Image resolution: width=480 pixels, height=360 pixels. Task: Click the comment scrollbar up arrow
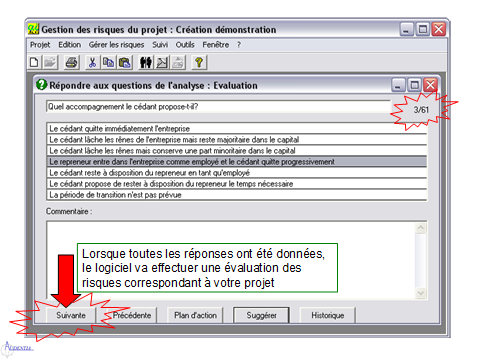coord(421,228)
